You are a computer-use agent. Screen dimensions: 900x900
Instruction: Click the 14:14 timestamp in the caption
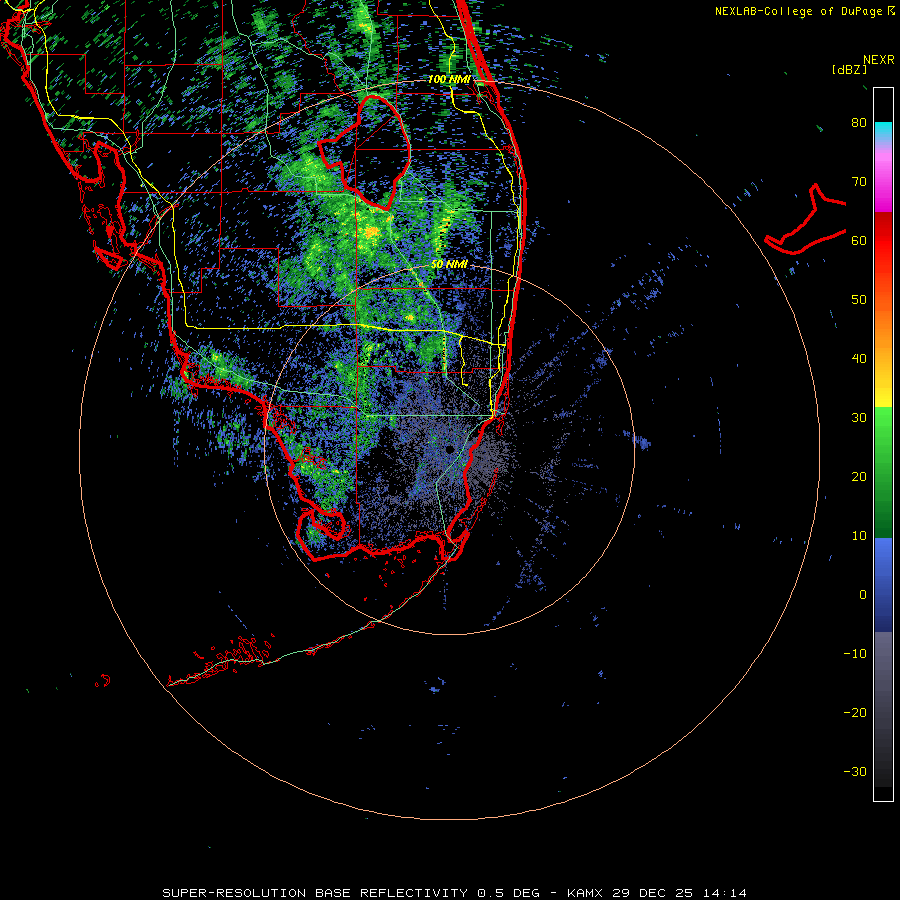[727, 893]
